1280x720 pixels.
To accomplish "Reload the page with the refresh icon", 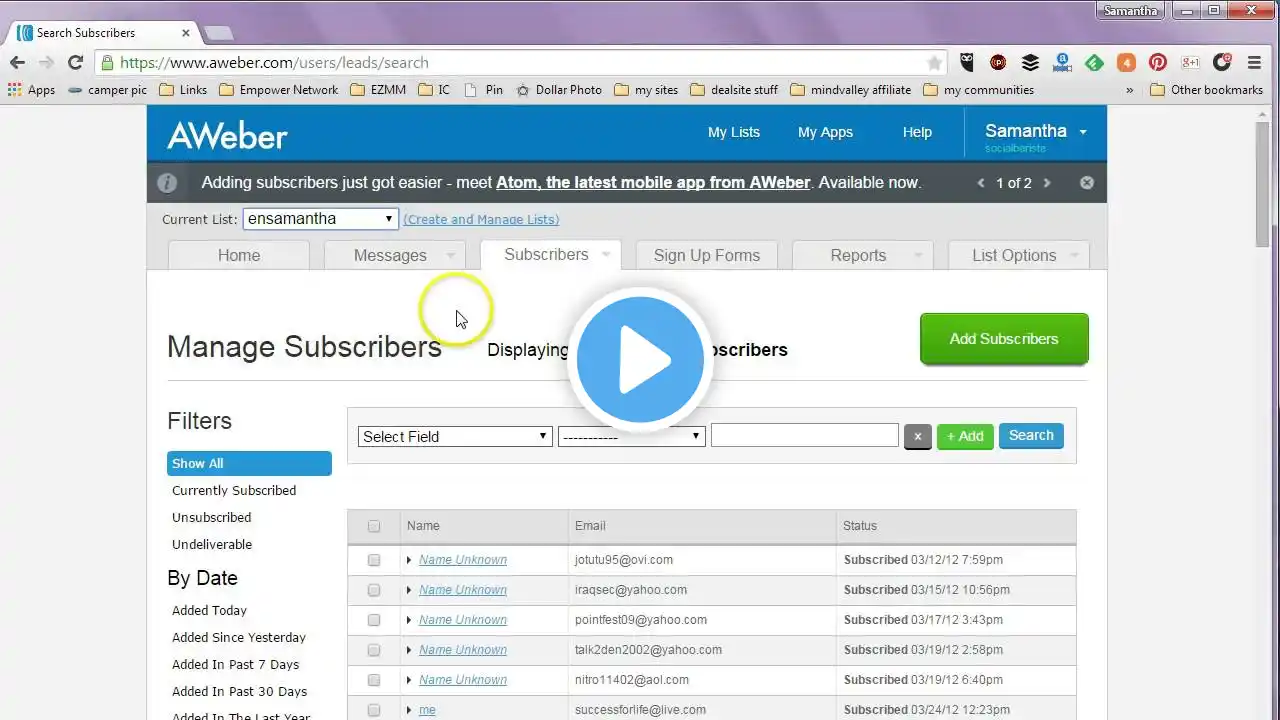I will tap(75, 62).
